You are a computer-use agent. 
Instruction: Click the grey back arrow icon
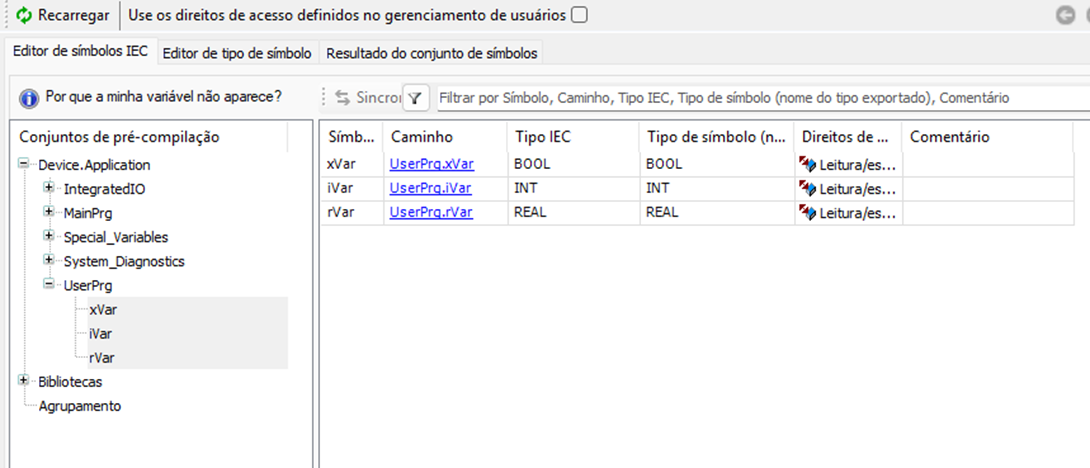pyautogui.click(x=1066, y=15)
